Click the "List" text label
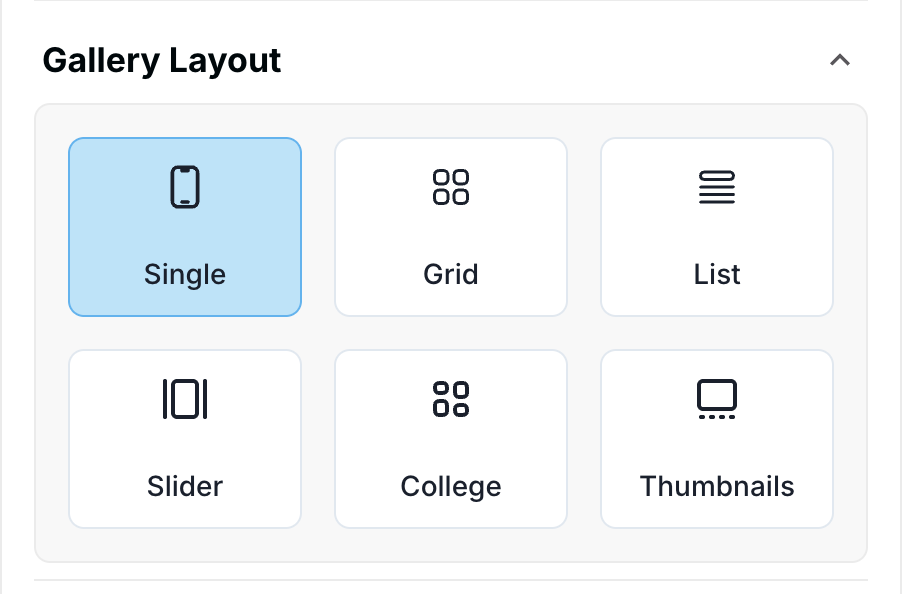The height and width of the screenshot is (594, 906). (717, 274)
